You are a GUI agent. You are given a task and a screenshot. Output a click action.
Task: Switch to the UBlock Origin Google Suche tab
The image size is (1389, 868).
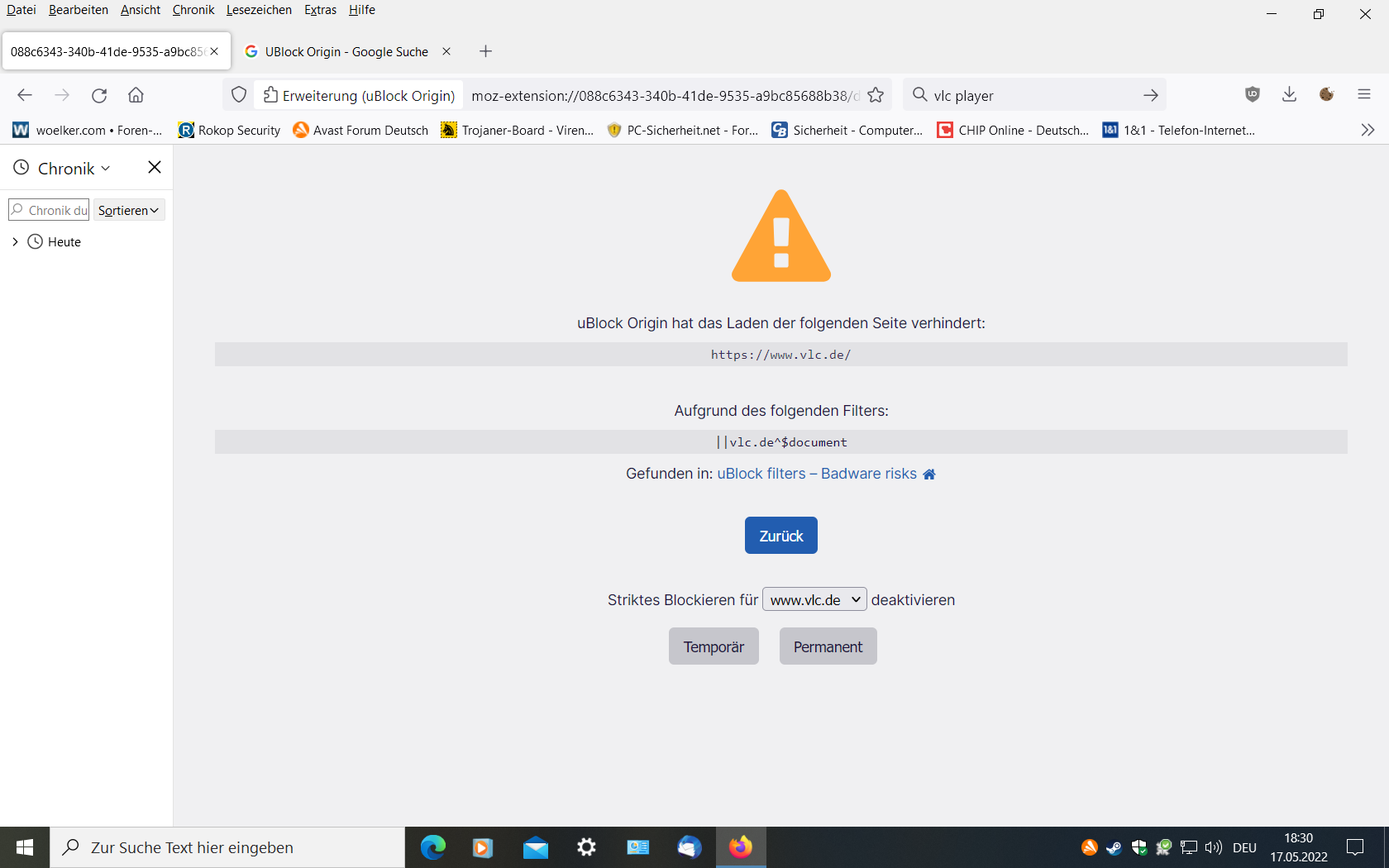tap(347, 51)
